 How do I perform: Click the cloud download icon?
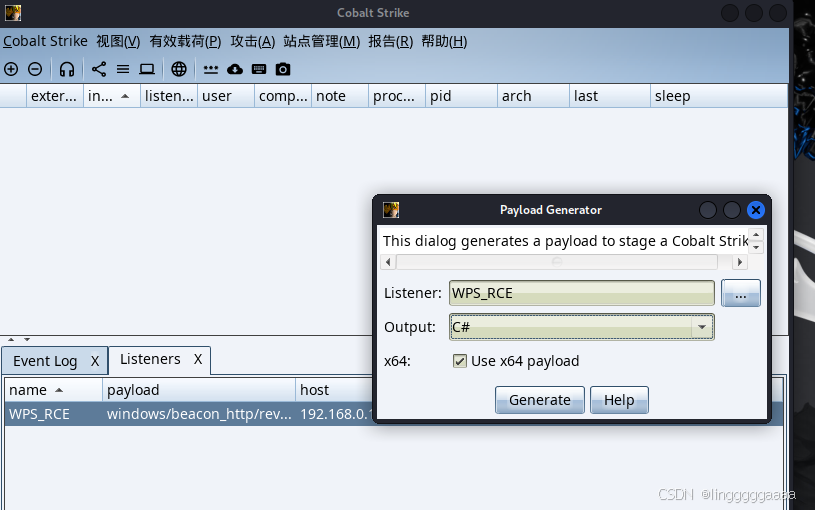[235, 69]
